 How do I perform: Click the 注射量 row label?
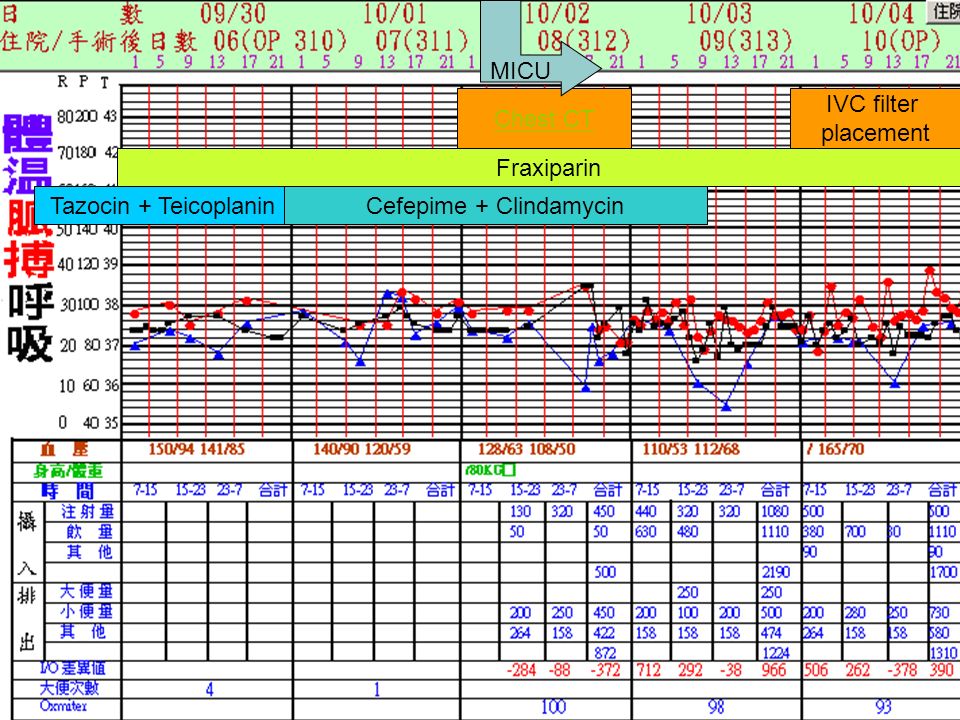[x=87, y=511]
